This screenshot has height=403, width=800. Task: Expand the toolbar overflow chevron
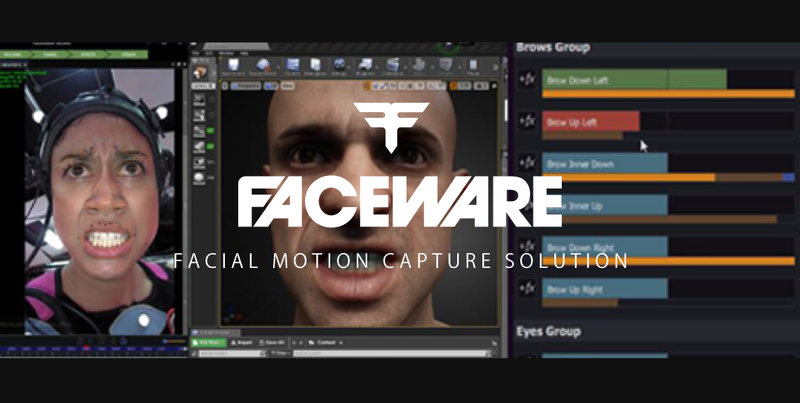pyautogui.click(x=495, y=67)
